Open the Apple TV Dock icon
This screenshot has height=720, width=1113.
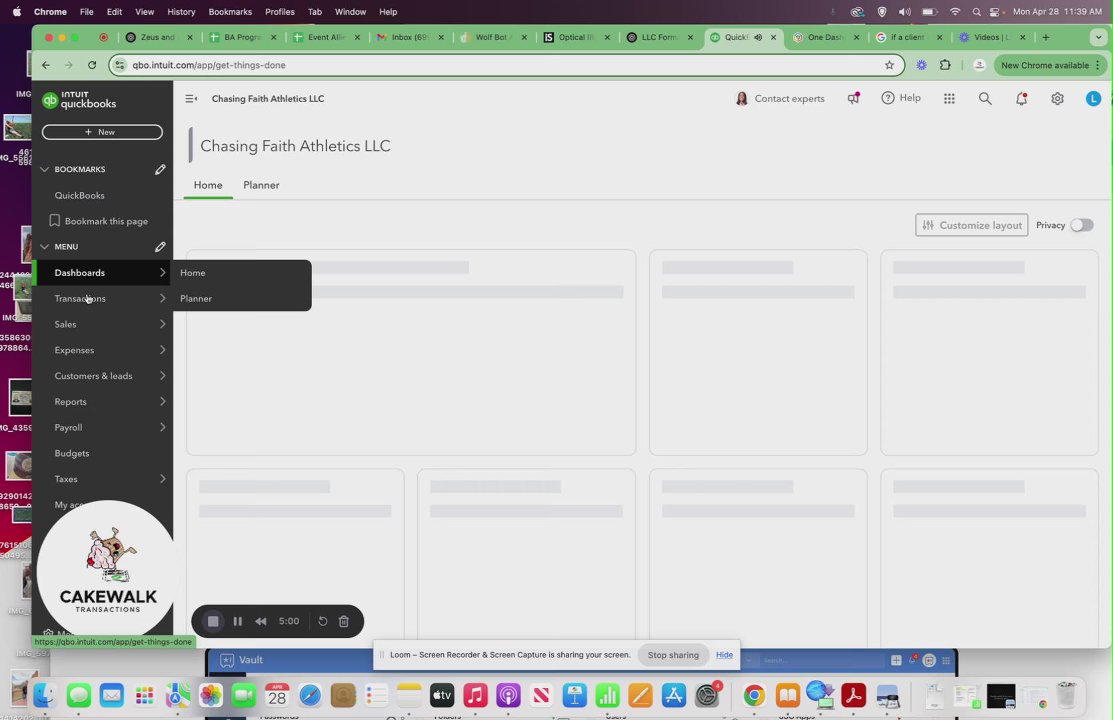pos(442,695)
